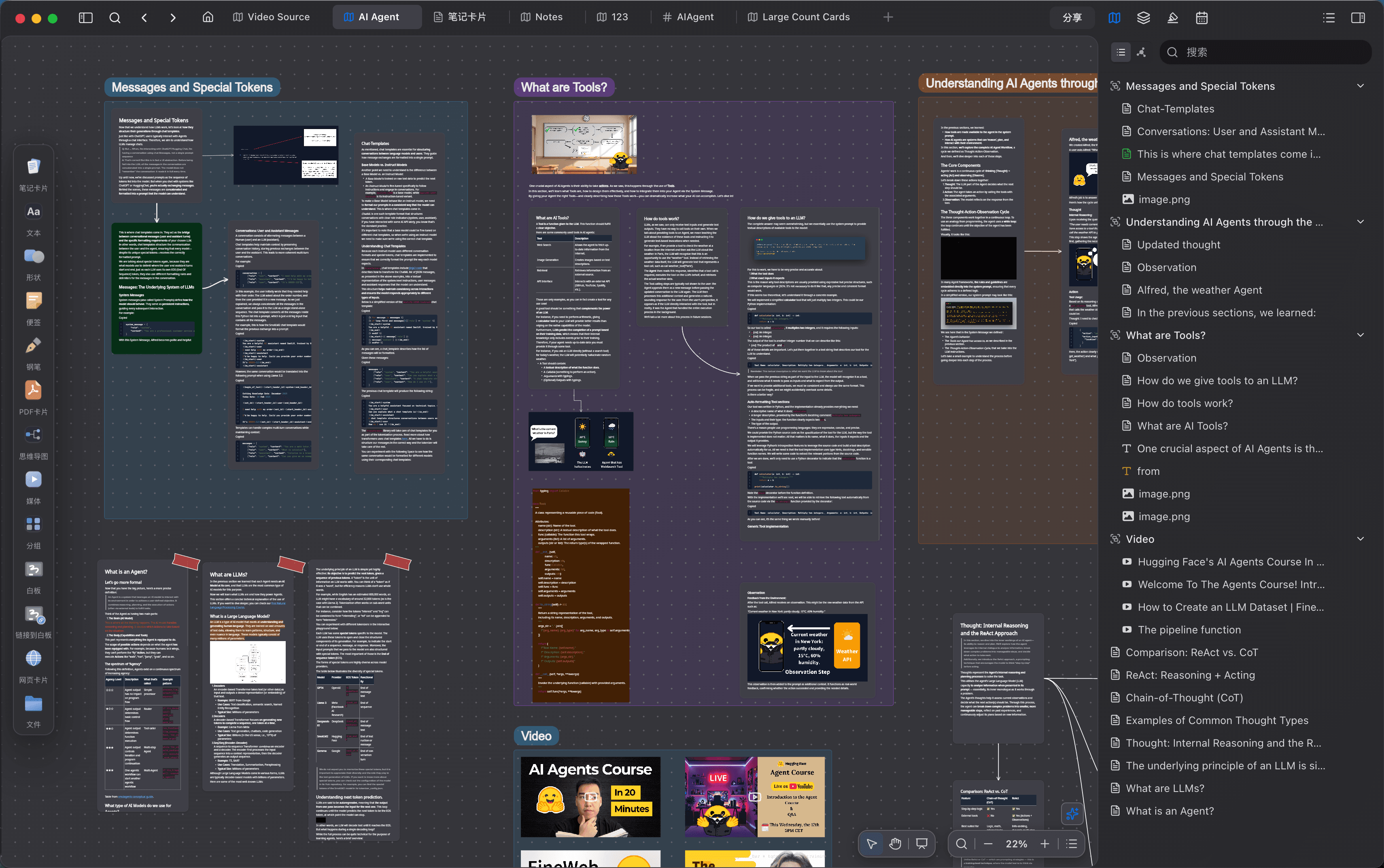Viewport: 1384px width, 868px height.
Task: Add a new tab with plus
Action: coord(888,17)
